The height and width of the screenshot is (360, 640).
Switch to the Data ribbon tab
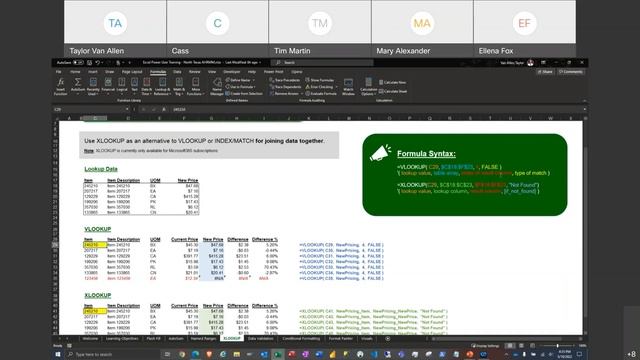click(177, 72)
